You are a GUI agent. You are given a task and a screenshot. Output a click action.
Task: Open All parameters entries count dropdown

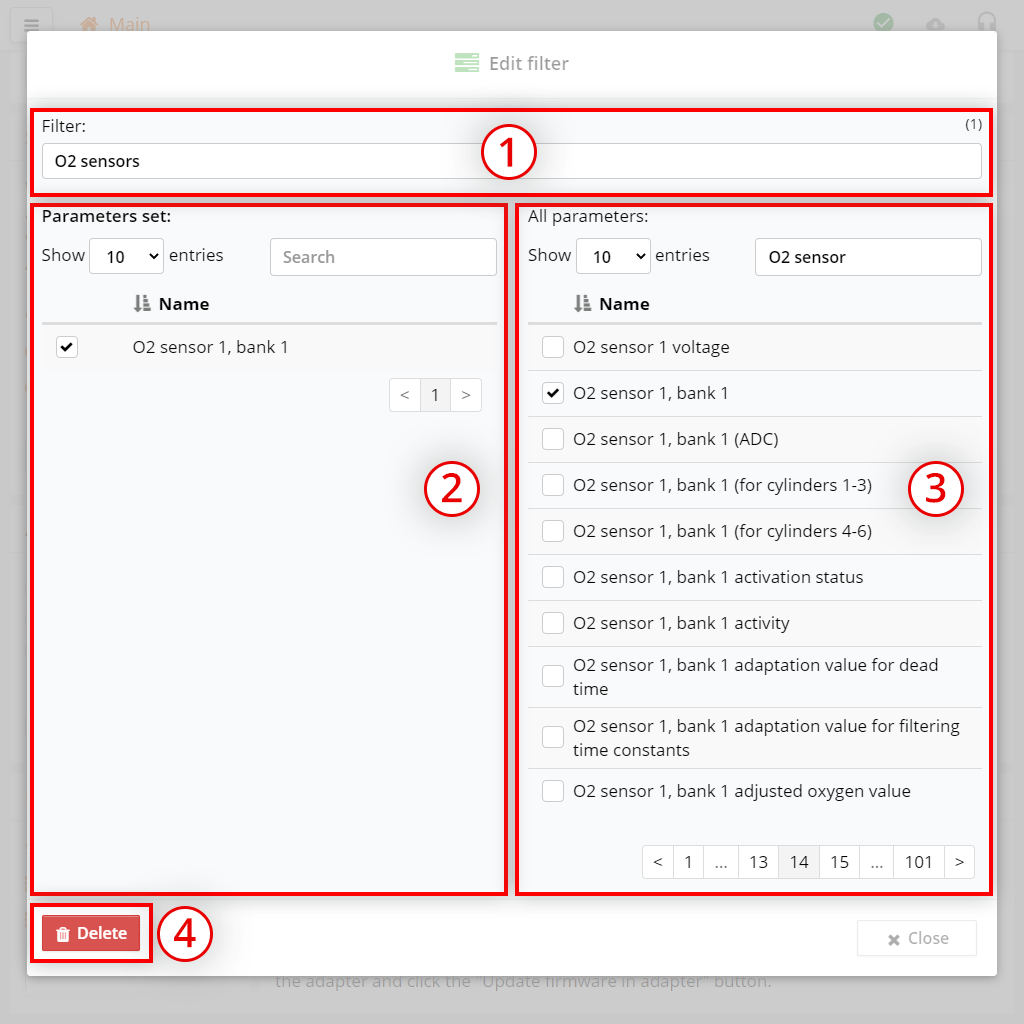(x=613, y=257)
